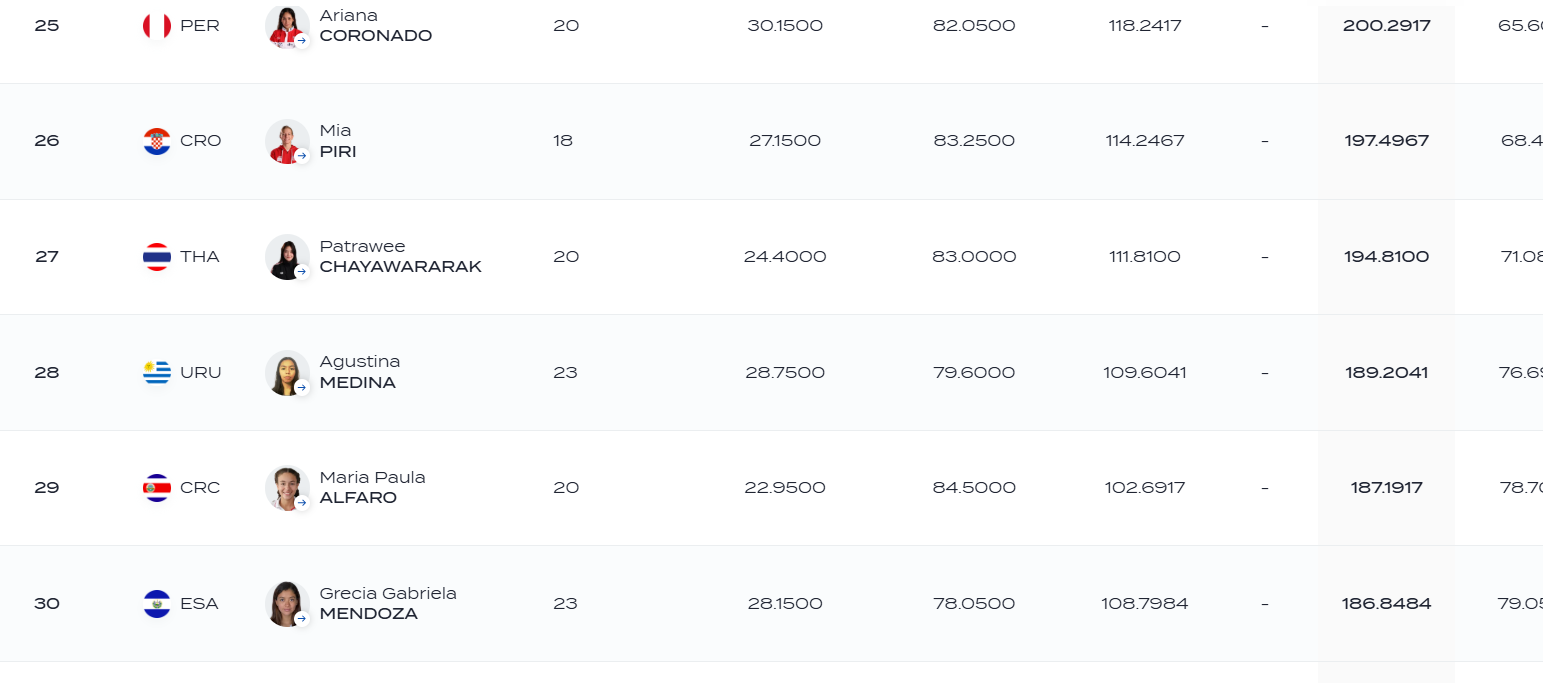The image size is (1543, 683).
Task: Select the rank 30 row number
Action: (x=47, y=604)
